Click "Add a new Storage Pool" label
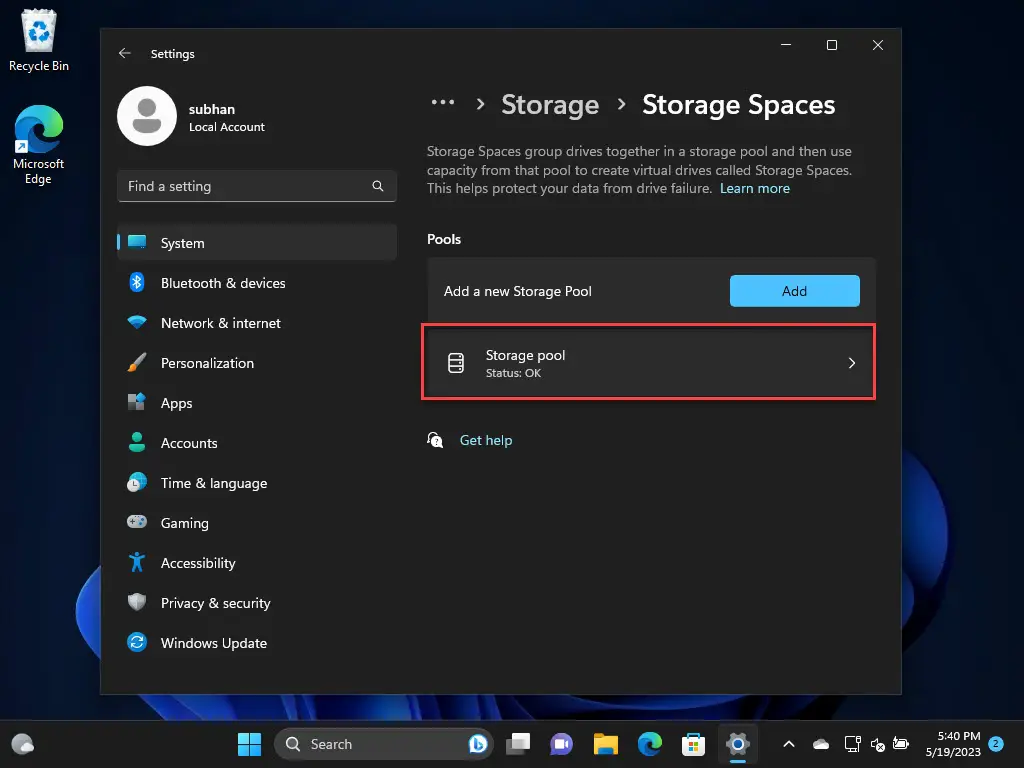Image resolution: width=1024 pixels, height=768 pixels. tap(518, 291)
